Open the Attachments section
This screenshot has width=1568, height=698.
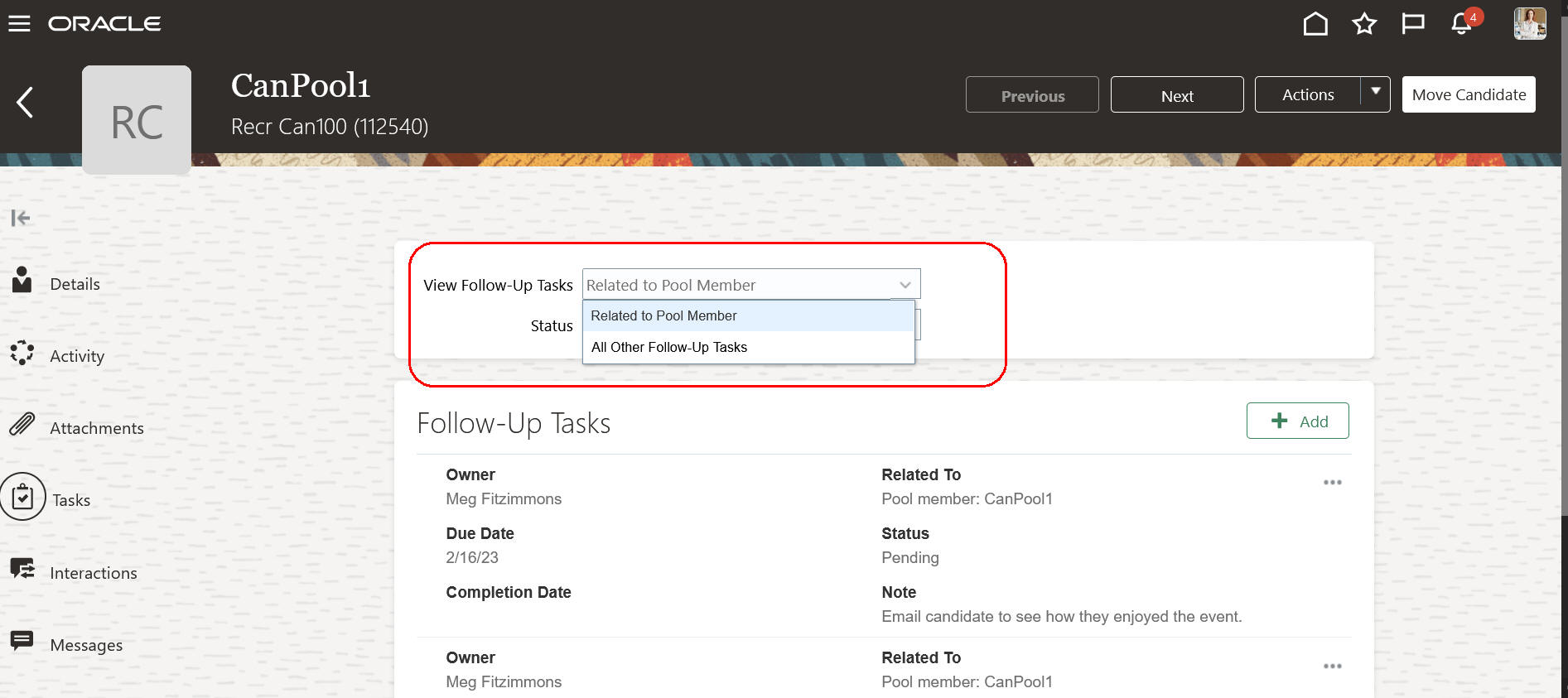[96, 428]
